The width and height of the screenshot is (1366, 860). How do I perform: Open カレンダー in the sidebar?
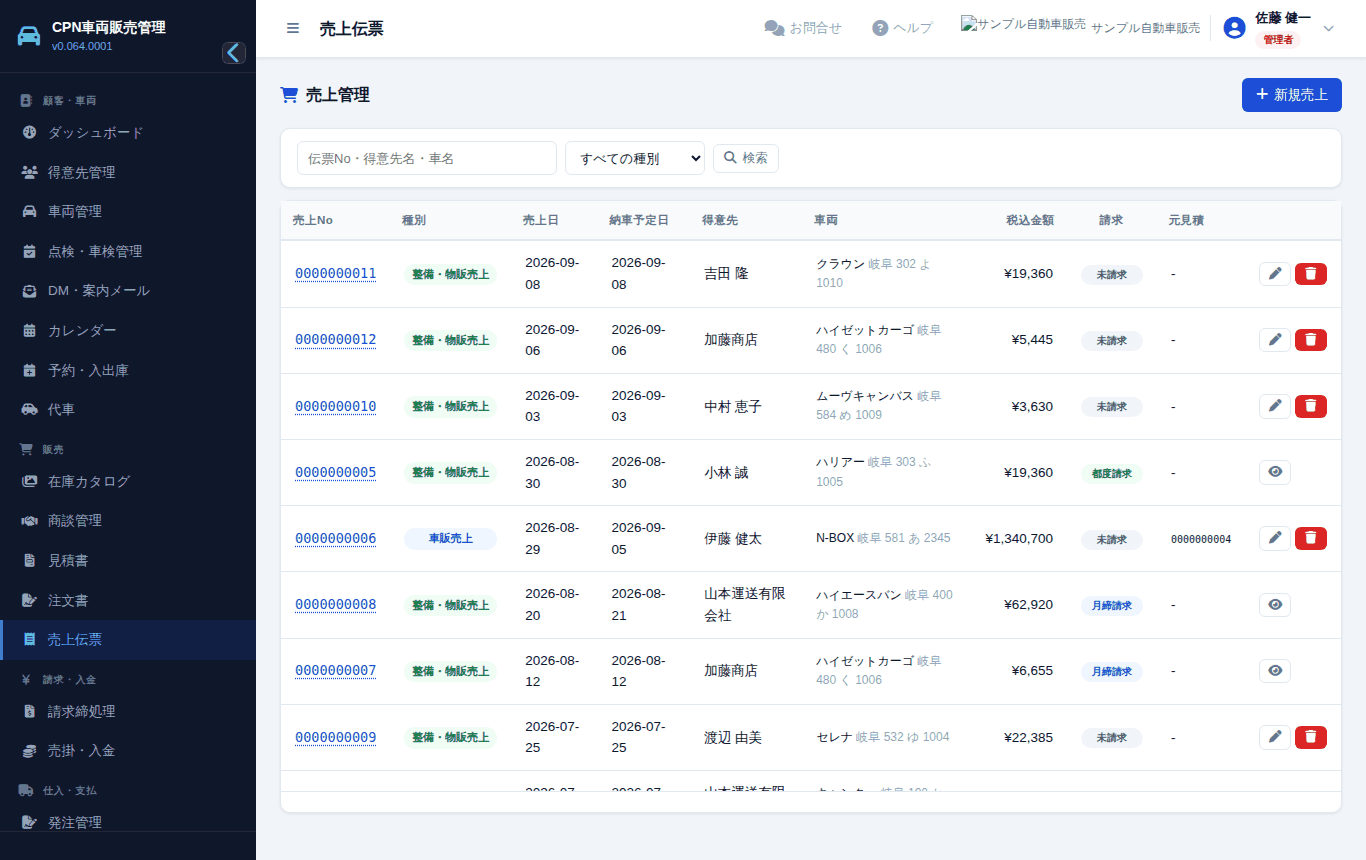point(128,330)
